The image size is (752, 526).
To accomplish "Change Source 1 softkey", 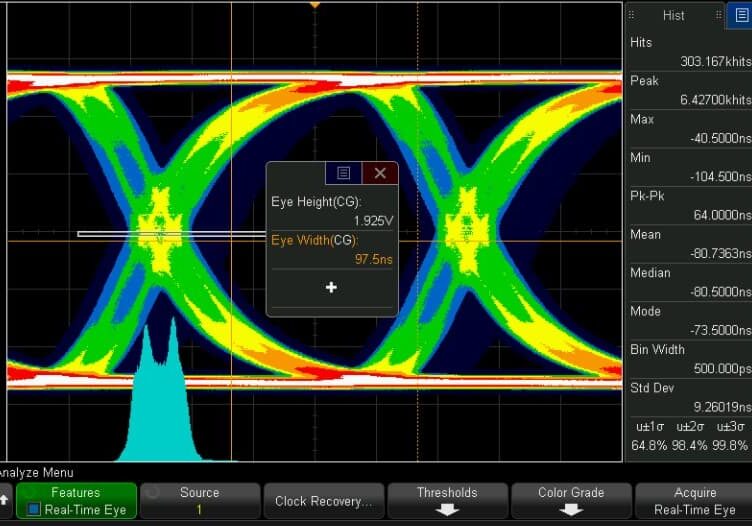I will click(200, 501).
